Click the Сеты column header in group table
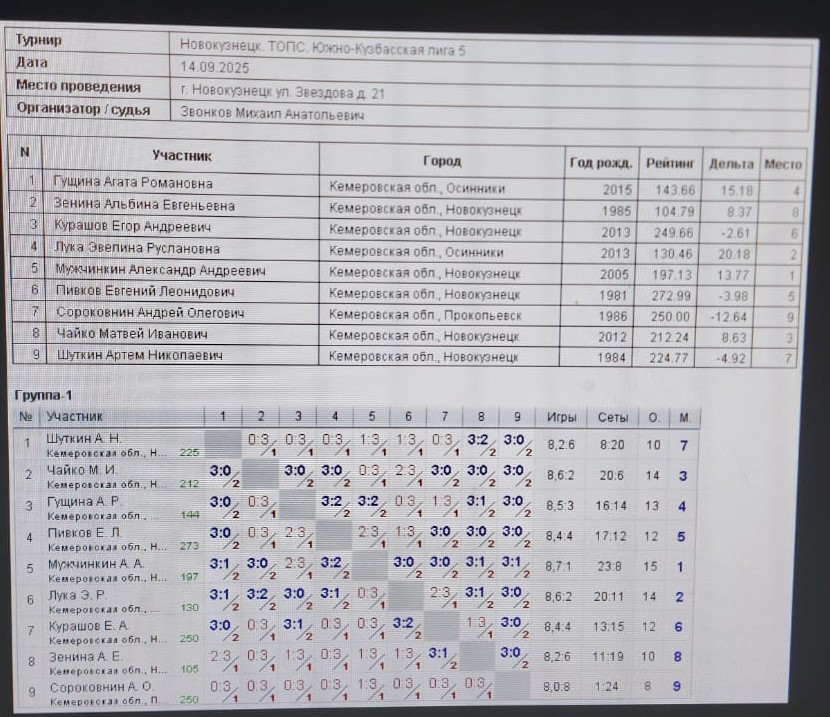Viewport: 830px width, 717px height. [x=613, y=416]
